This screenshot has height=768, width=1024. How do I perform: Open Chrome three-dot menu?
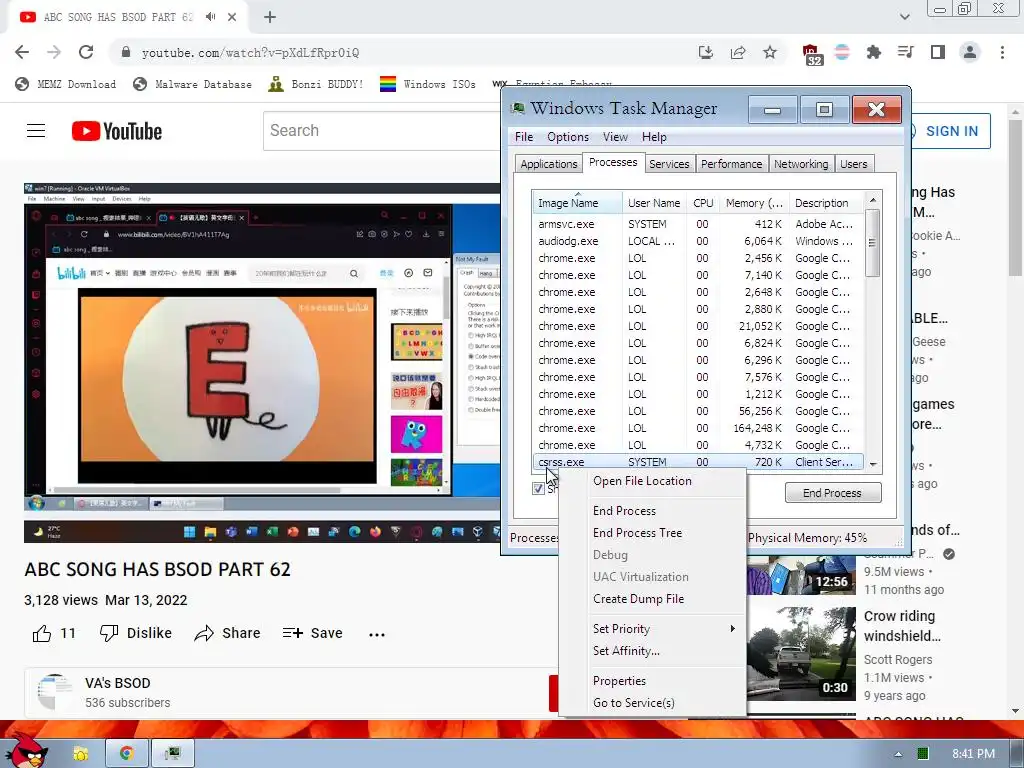(1002, 52)
